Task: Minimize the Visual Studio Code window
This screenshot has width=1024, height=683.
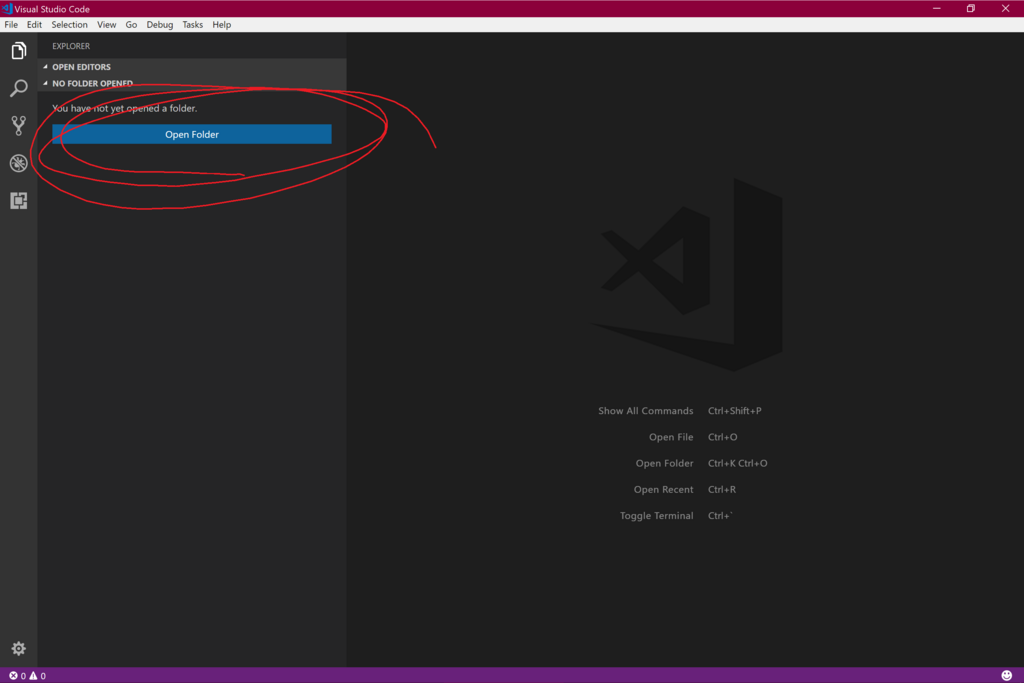Action: click(936, 8)
